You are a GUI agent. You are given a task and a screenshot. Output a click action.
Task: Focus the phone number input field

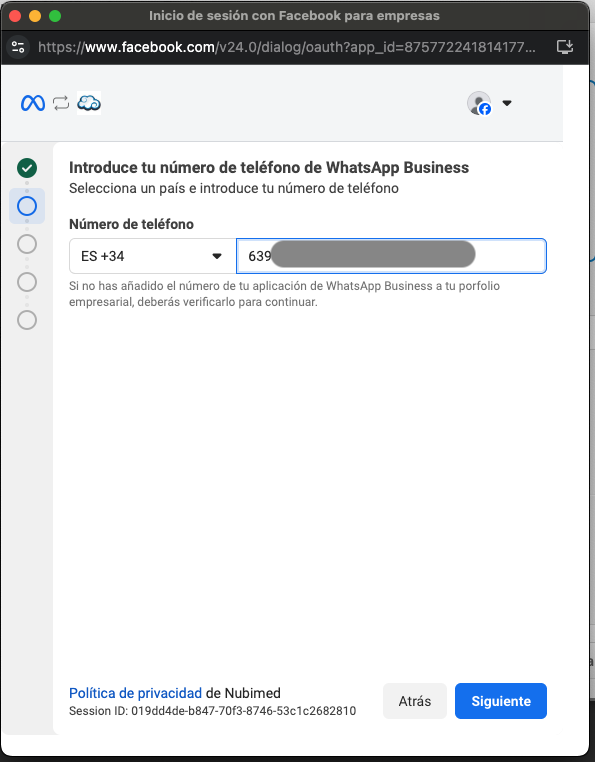coord(391,256)
